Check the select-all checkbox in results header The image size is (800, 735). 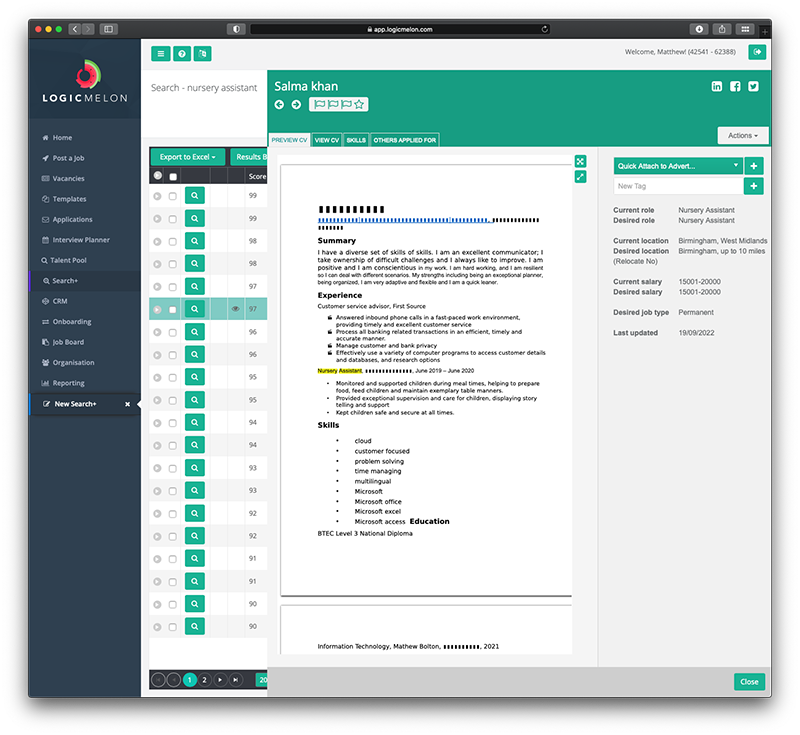pyautogui.click(x=172, y=175)
